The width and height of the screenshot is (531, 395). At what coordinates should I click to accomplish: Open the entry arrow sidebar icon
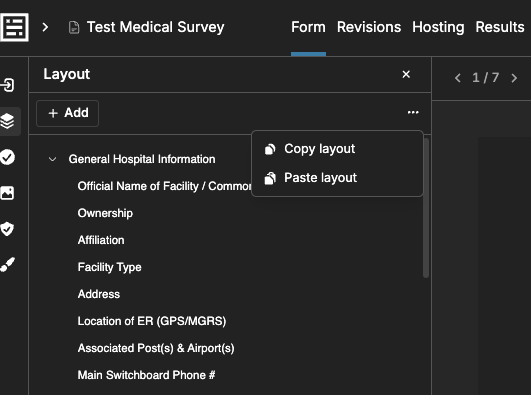click(x=7, y=85)
